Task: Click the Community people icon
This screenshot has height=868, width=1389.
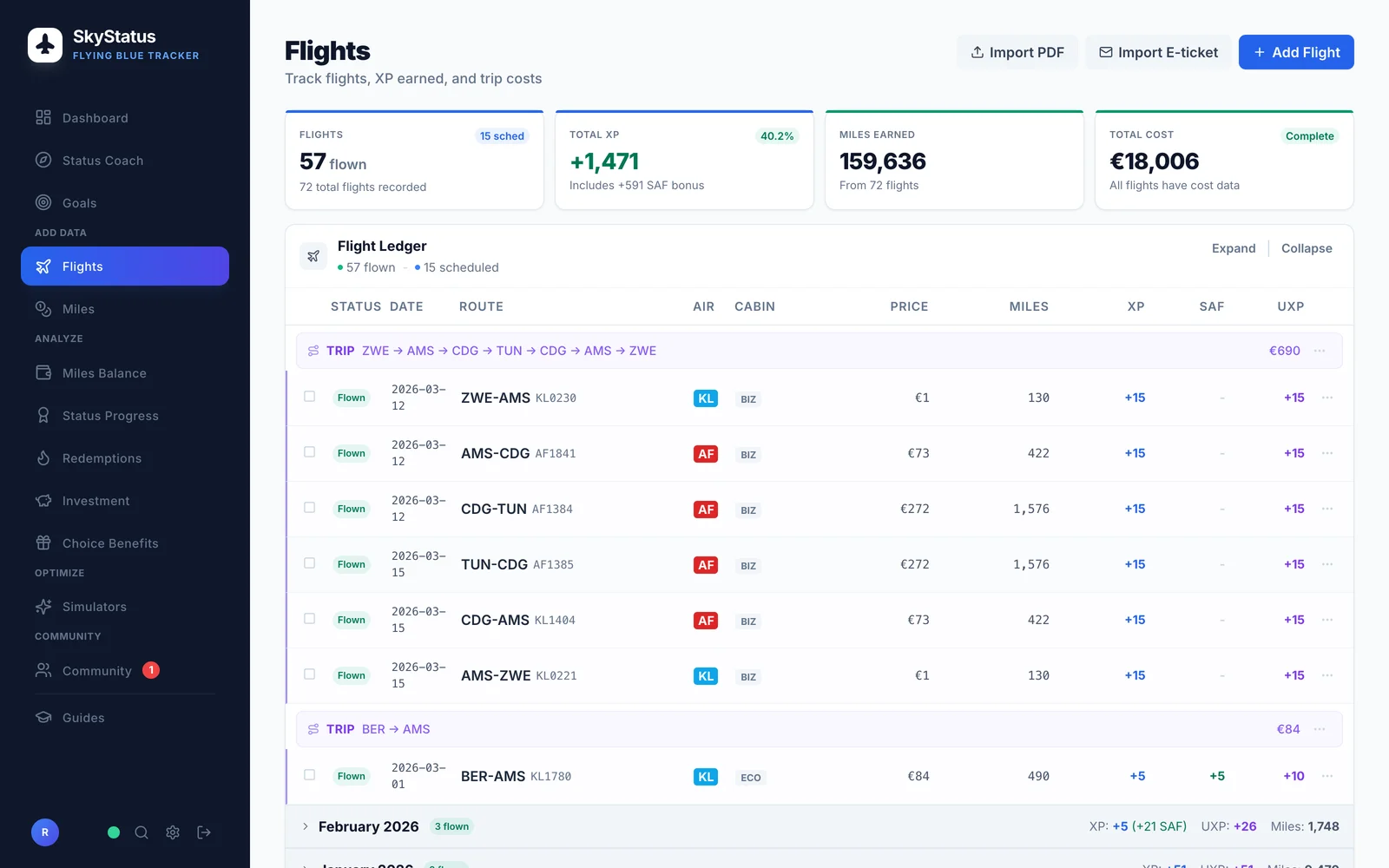Action: [43, 670]
